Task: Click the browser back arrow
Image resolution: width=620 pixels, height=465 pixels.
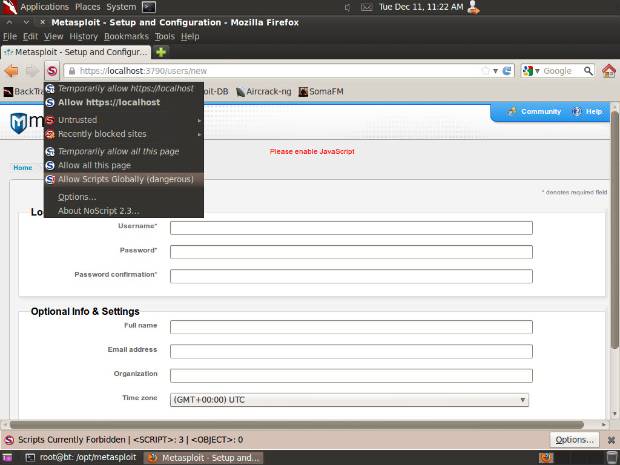Action: pos(12,71)
